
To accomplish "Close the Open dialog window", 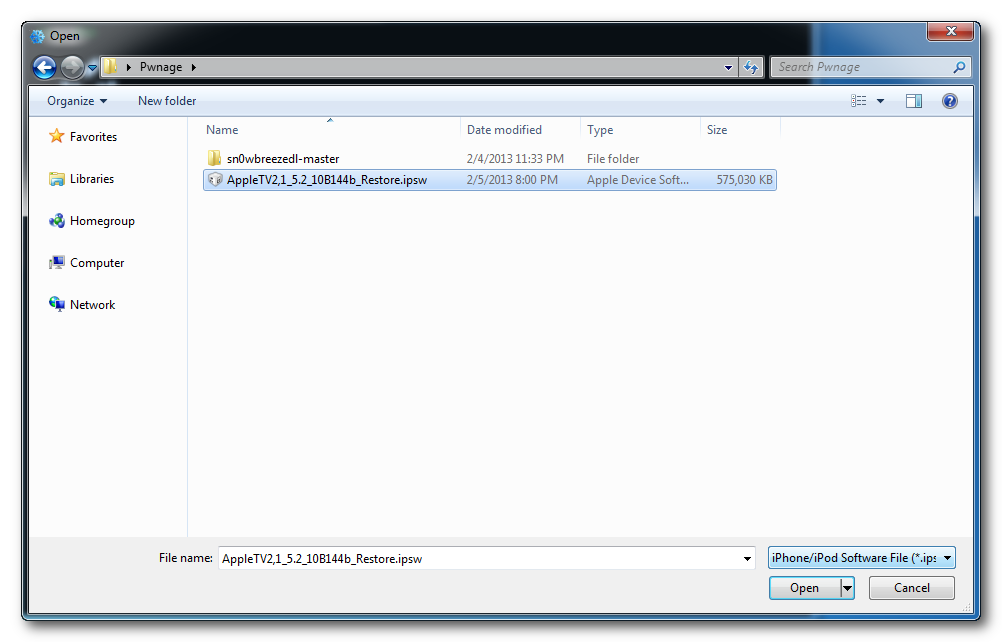I will pos(951,31).
